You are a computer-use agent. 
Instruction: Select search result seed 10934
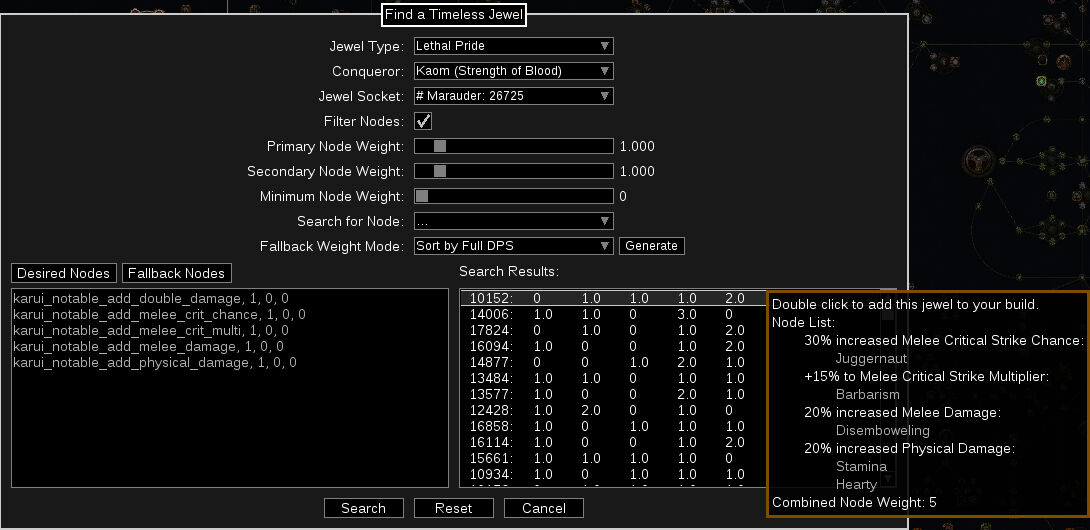614,474
